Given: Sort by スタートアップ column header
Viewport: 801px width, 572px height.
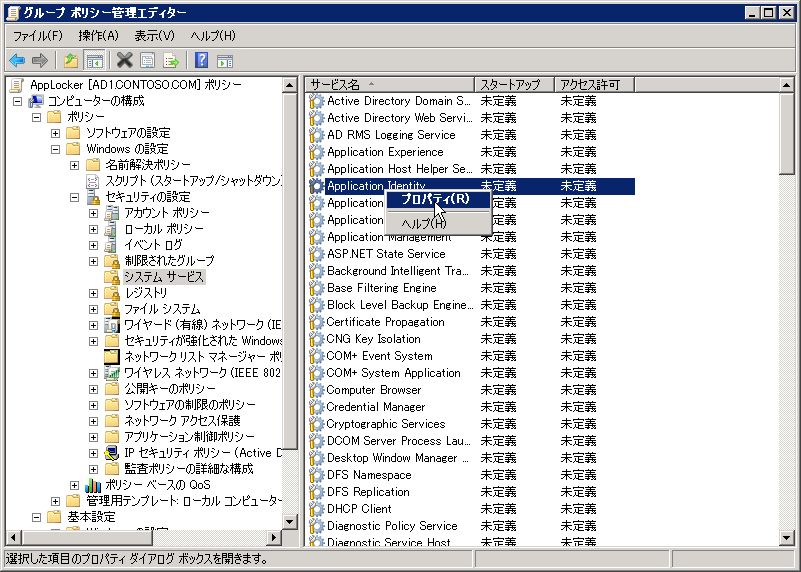Looking at the screenshot, I should (514, 84).
